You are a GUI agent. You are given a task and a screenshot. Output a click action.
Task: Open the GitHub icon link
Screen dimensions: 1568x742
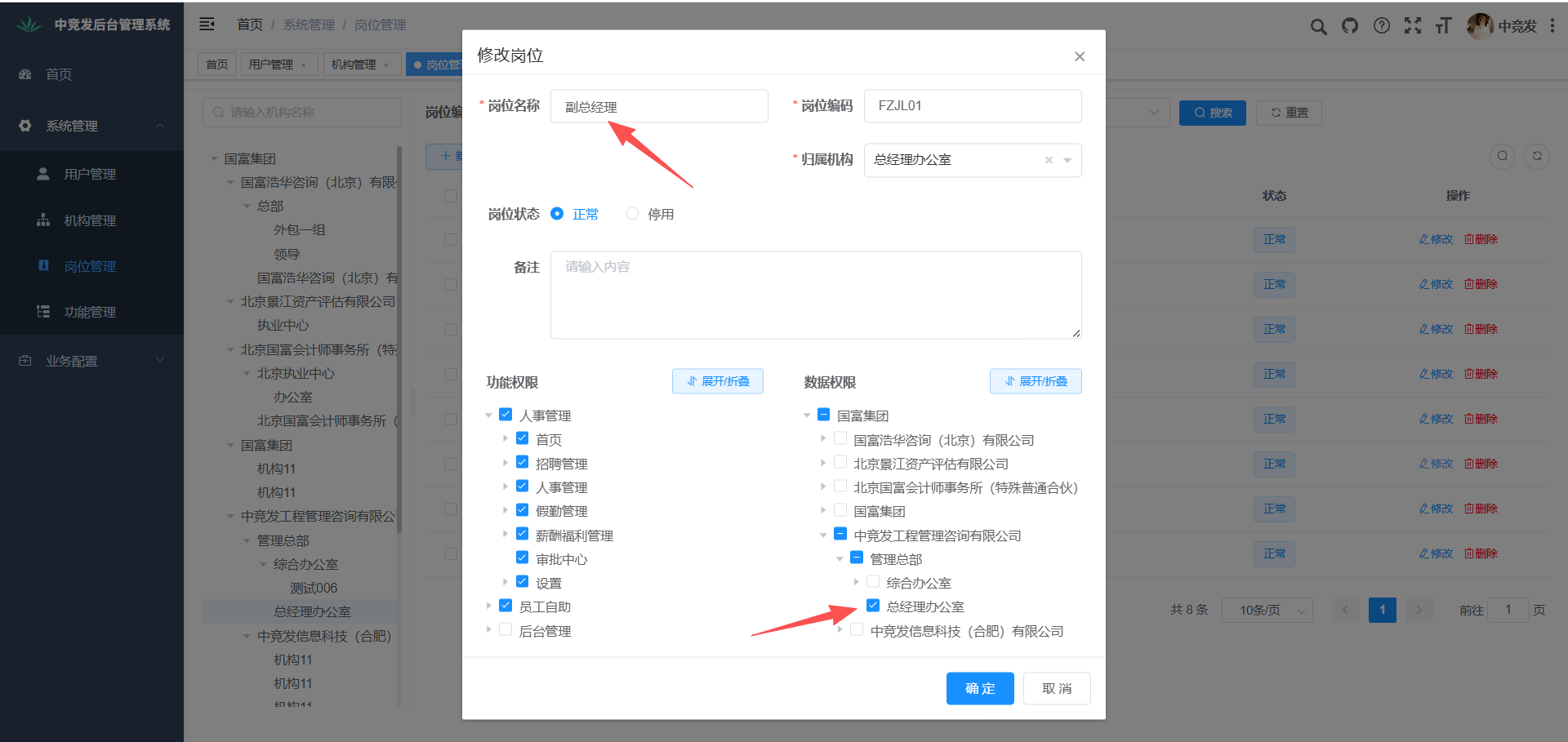(1350, 26)
